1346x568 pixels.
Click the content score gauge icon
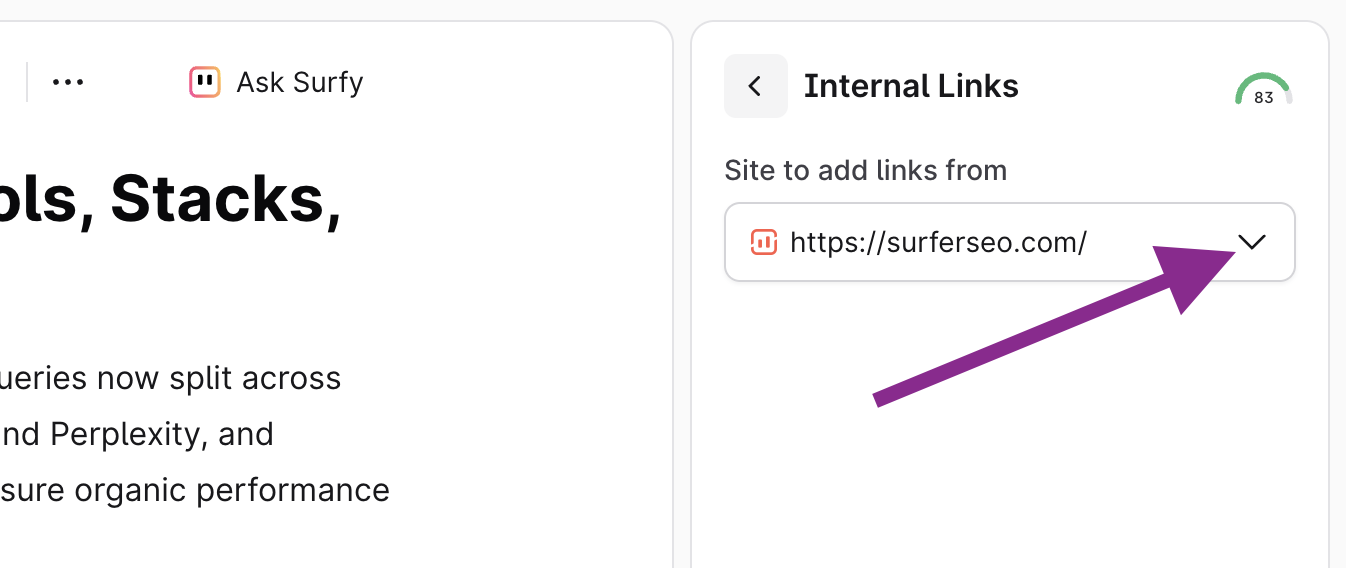tap(1263, 90)
